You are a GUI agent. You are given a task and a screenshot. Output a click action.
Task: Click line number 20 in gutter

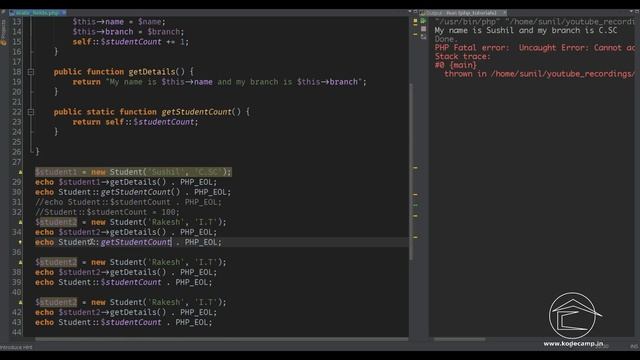[x=16, y=92]
